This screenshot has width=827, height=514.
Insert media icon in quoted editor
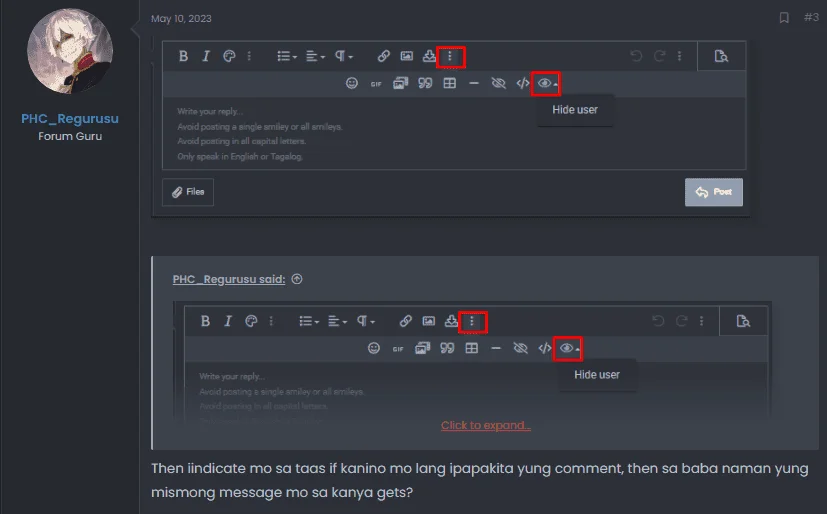(422, 348)
